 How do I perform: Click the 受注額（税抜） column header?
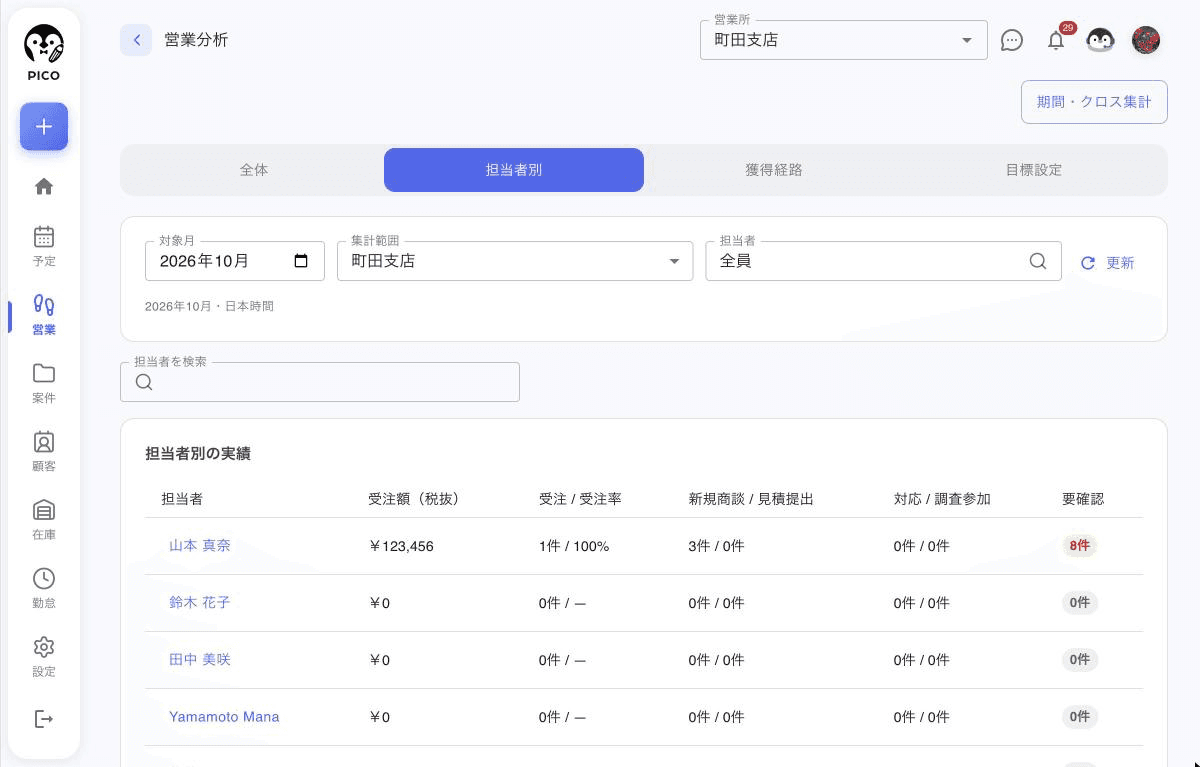click(x=414, y=499)
